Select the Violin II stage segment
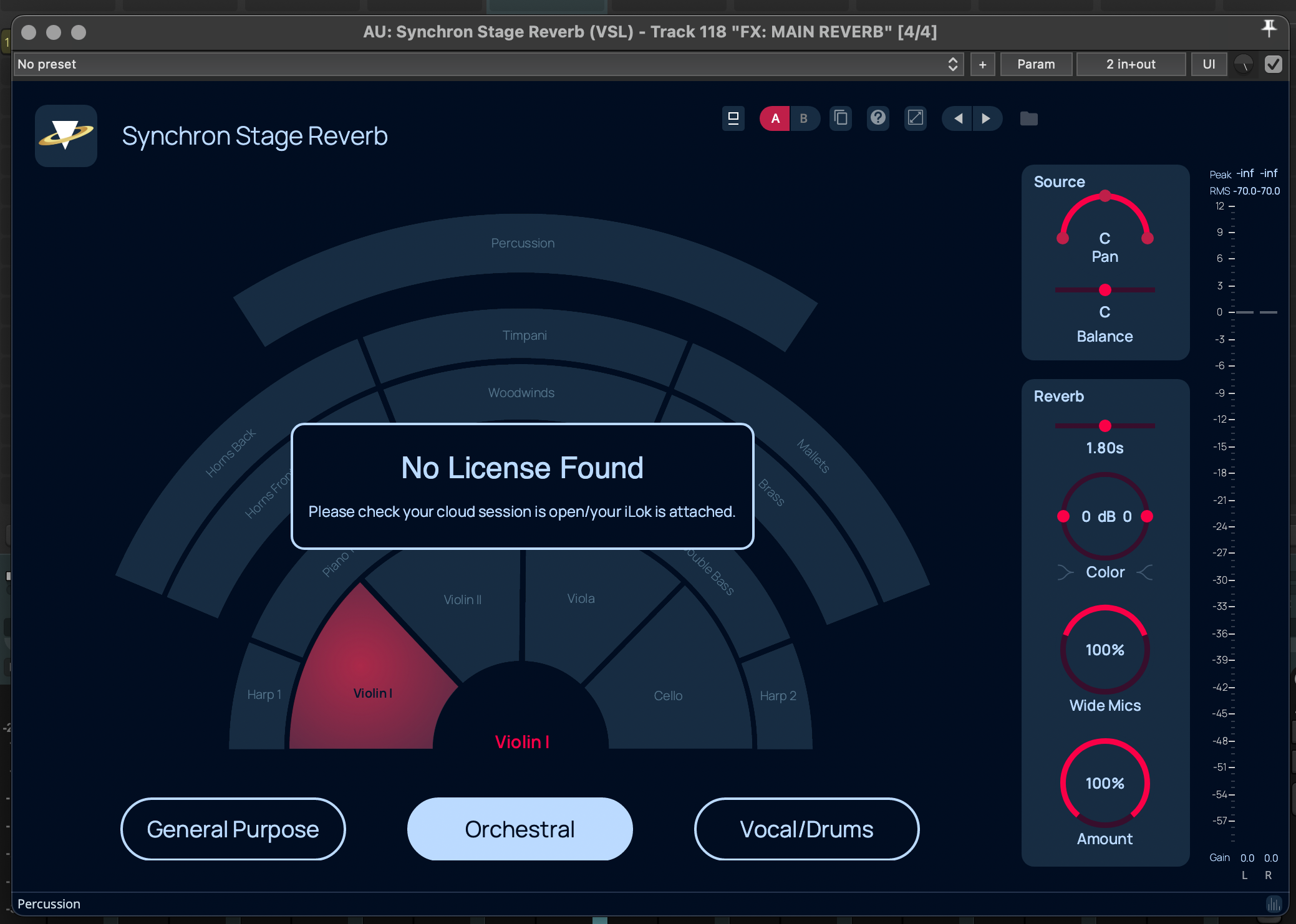Image resolution: width=1296 pixels, height=924 pixels. [x=463, y=600]
